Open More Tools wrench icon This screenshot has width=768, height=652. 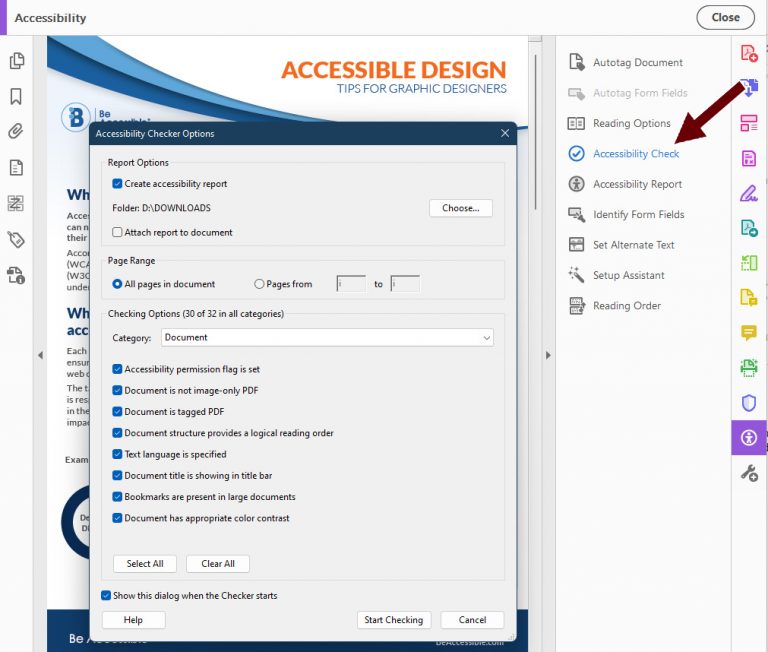(749, 473)
